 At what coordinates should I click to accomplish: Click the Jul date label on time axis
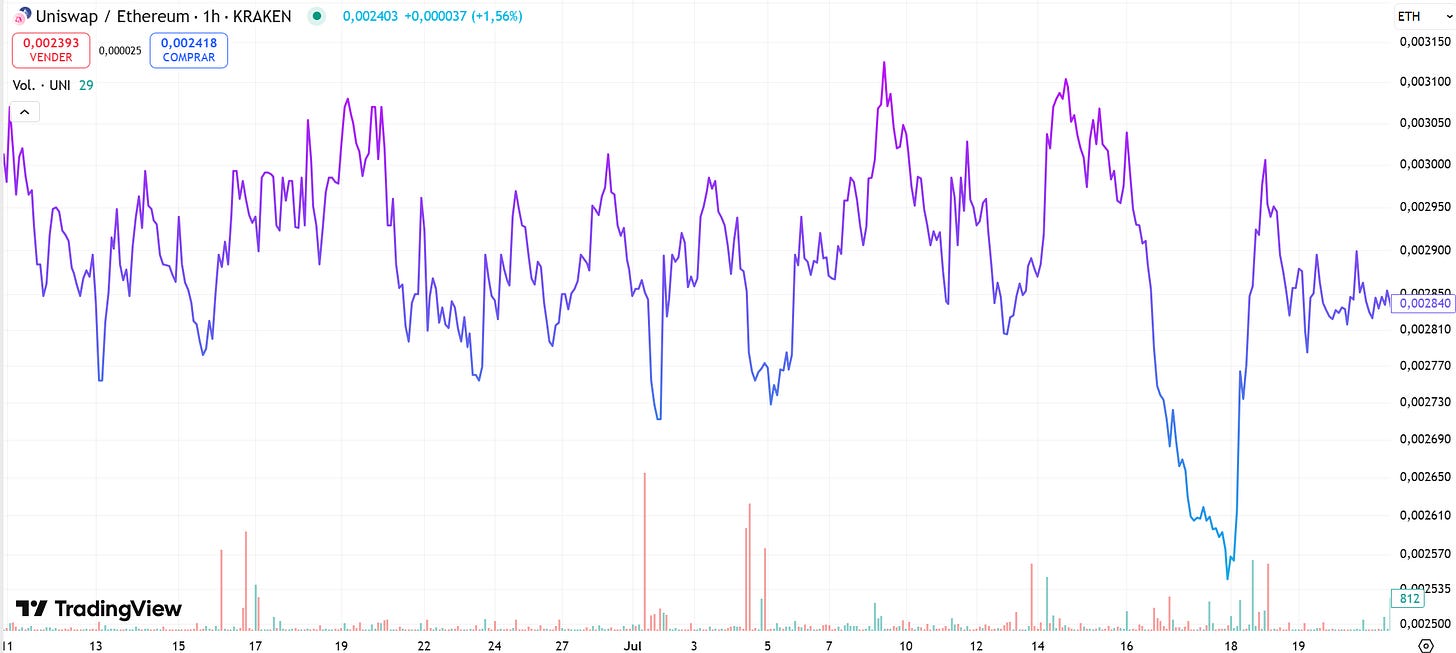point(632,645)
